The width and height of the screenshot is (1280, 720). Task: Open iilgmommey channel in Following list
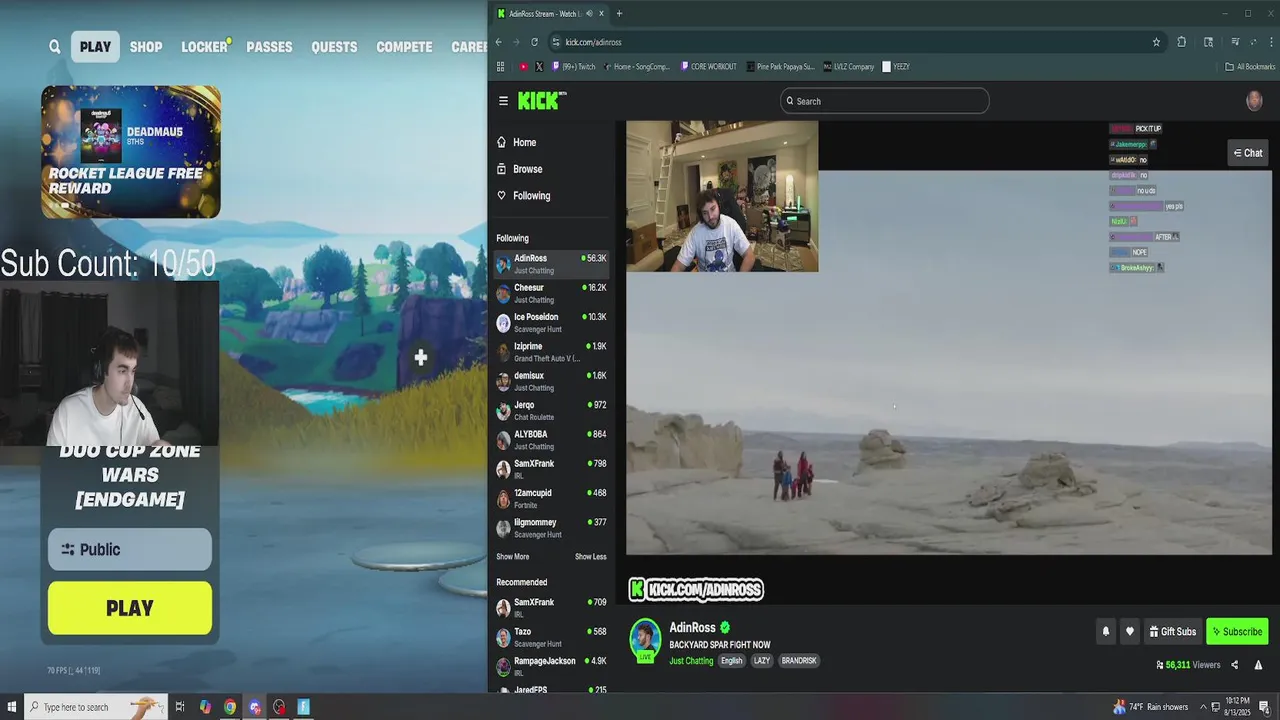click(552, 528)
